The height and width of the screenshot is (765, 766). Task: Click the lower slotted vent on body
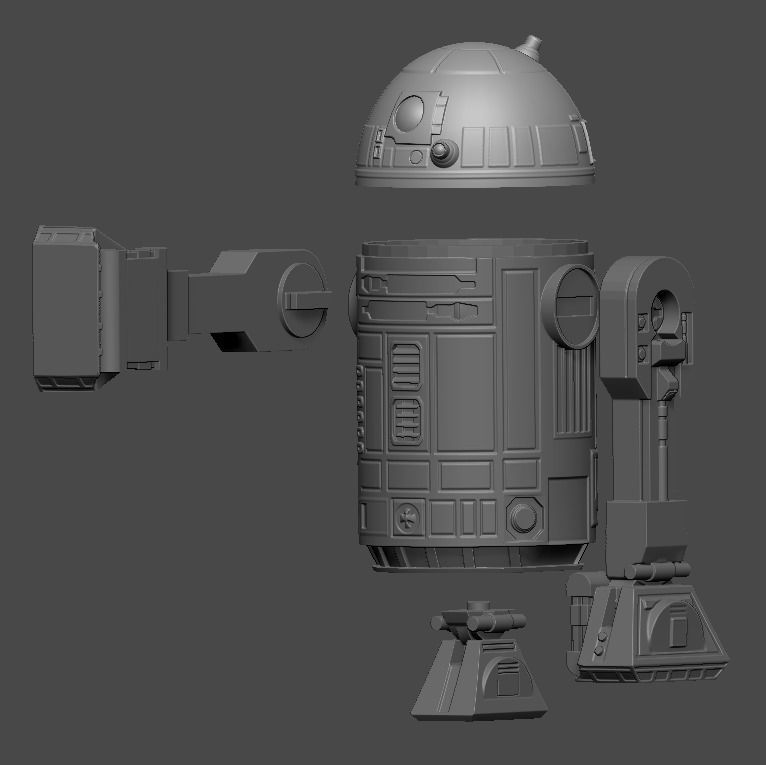(407, 421)
